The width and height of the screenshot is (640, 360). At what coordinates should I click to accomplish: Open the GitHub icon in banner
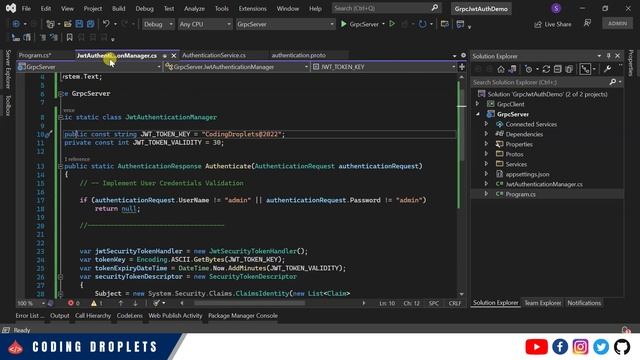click(x=622, y=347)
